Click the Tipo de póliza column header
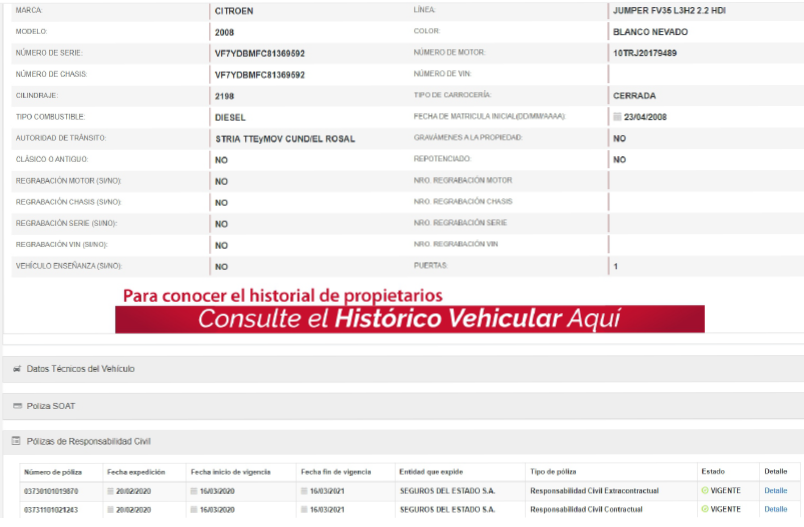The height and width of the screenshot is (527, 804). point(552,472)
